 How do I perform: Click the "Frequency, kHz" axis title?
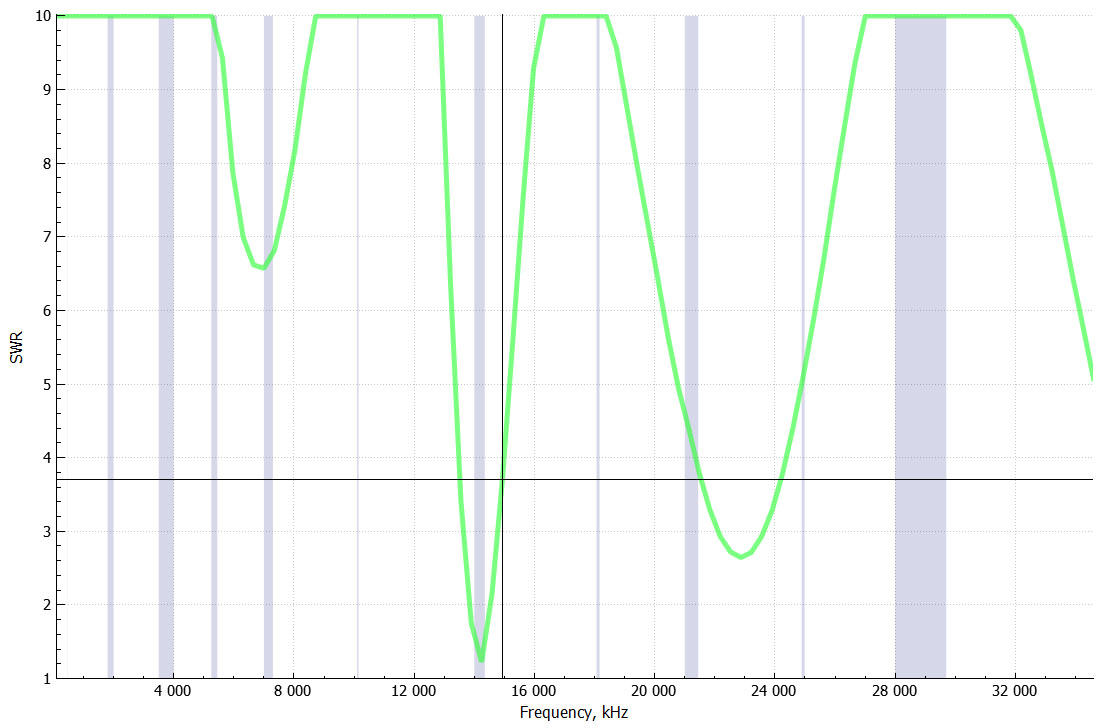[573, 713]
